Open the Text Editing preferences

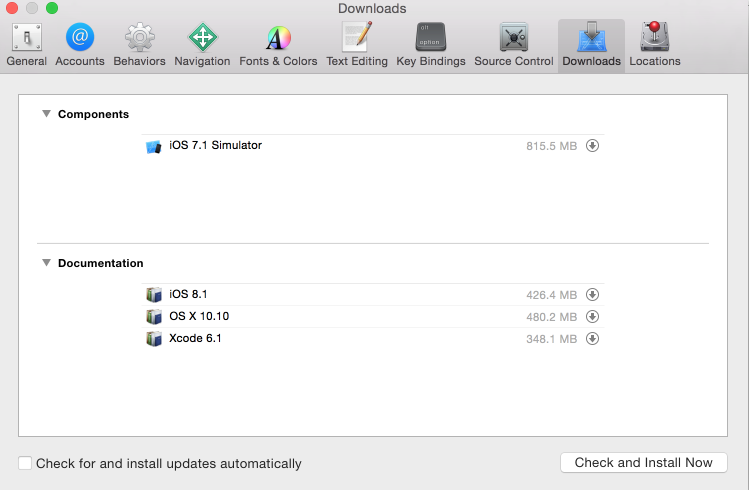357,45
